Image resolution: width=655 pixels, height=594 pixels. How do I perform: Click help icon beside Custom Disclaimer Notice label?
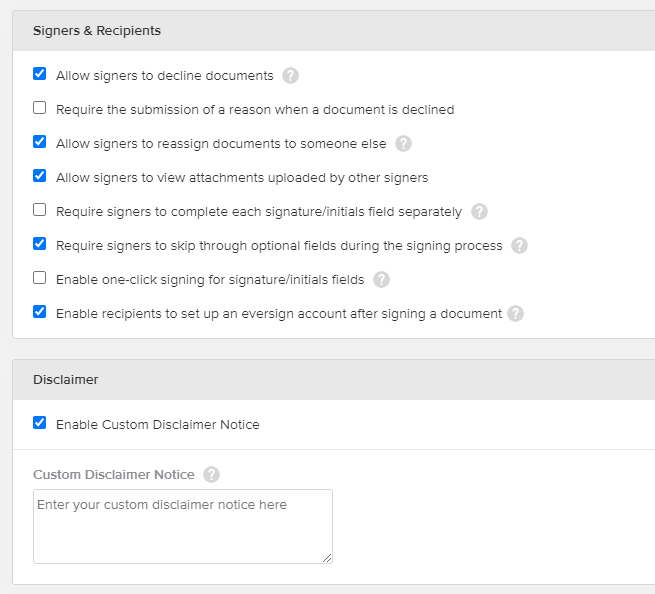(x=211, y=474)
